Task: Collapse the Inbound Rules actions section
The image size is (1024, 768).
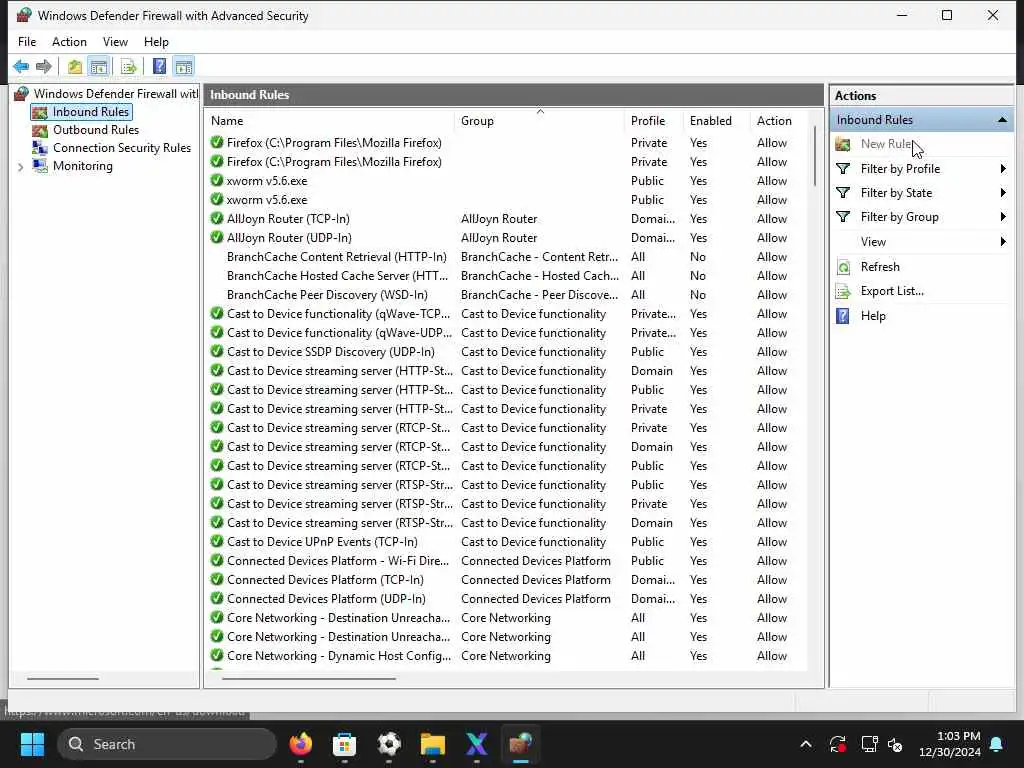Action: [x=1002, y=120]
